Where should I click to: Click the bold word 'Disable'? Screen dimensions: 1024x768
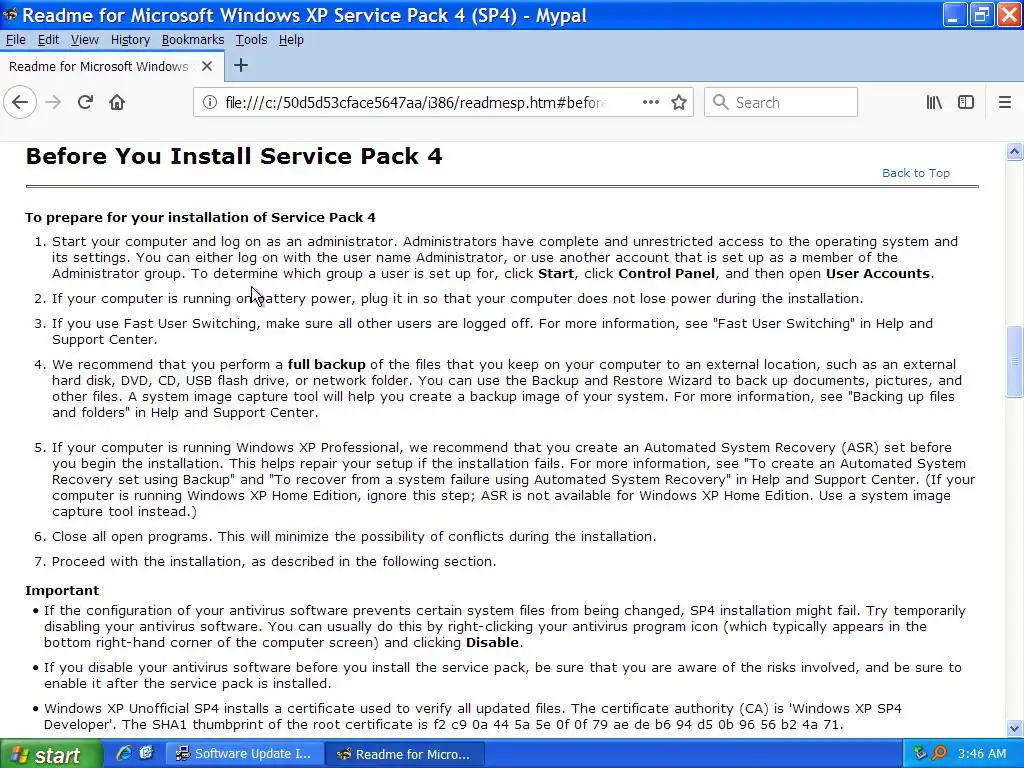pyautogui.click(x=492, y=643)
